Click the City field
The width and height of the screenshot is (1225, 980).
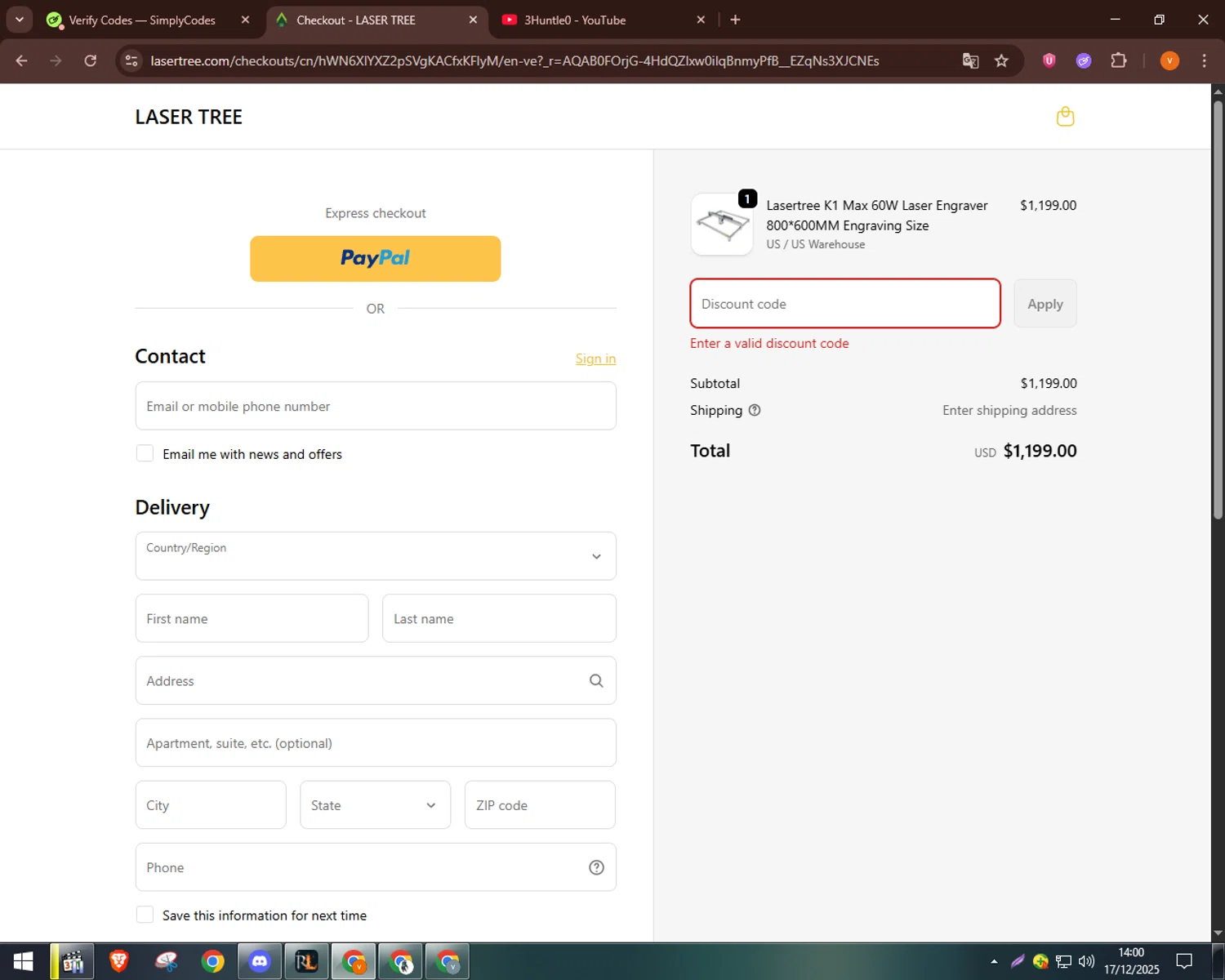[211, 805]
